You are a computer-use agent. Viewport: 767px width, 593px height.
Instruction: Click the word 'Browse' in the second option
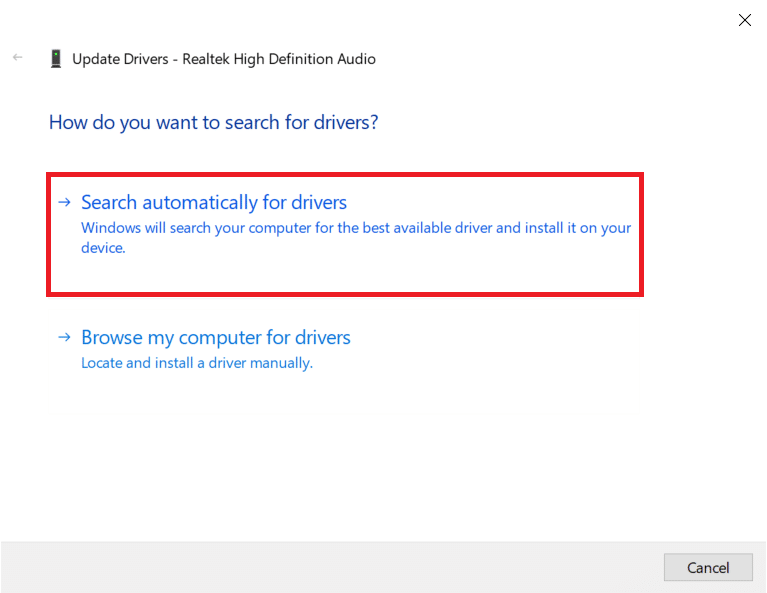click(112, 338)
